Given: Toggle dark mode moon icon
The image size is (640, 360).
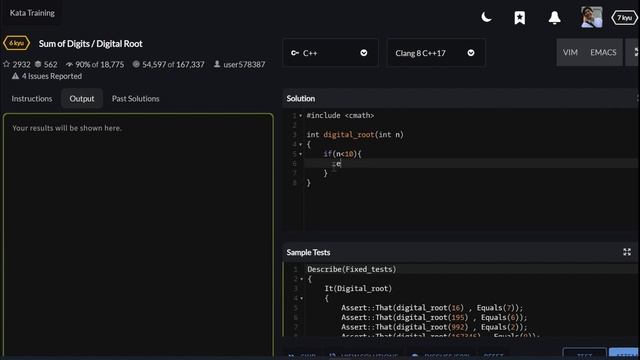Looking at the screenshot, I should pos(486,17).
